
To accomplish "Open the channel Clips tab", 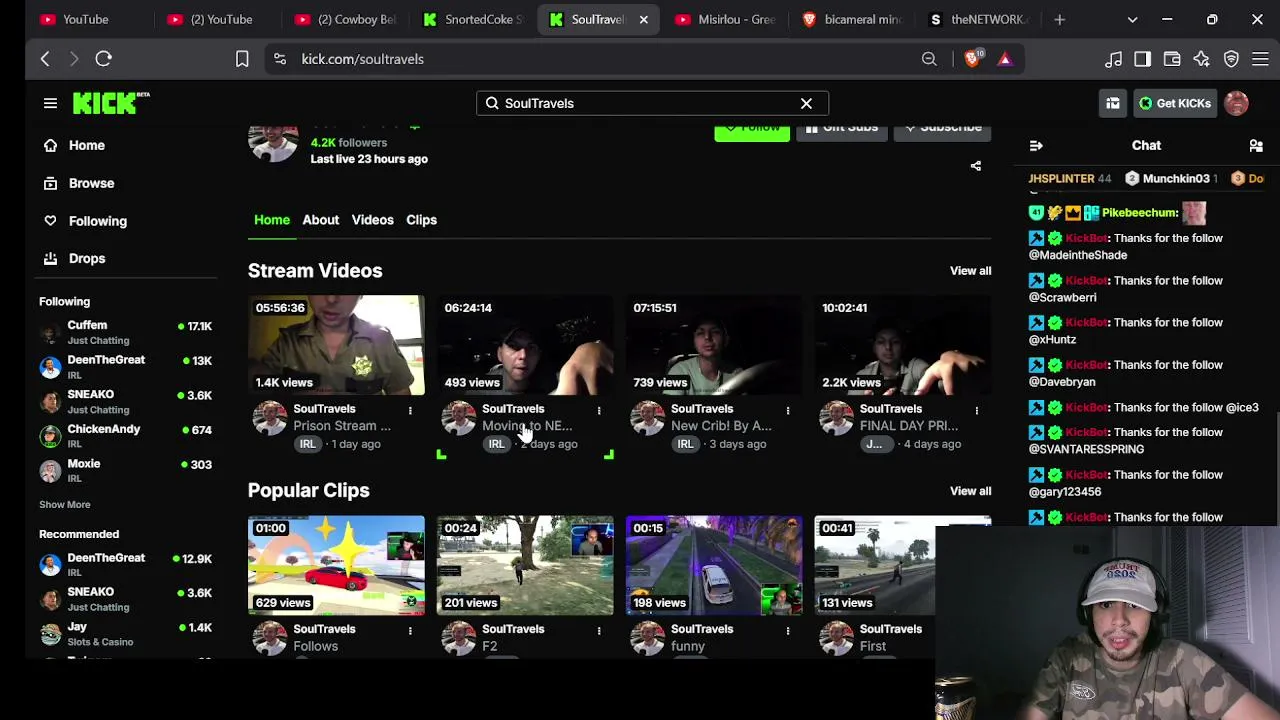I will 421,220.
